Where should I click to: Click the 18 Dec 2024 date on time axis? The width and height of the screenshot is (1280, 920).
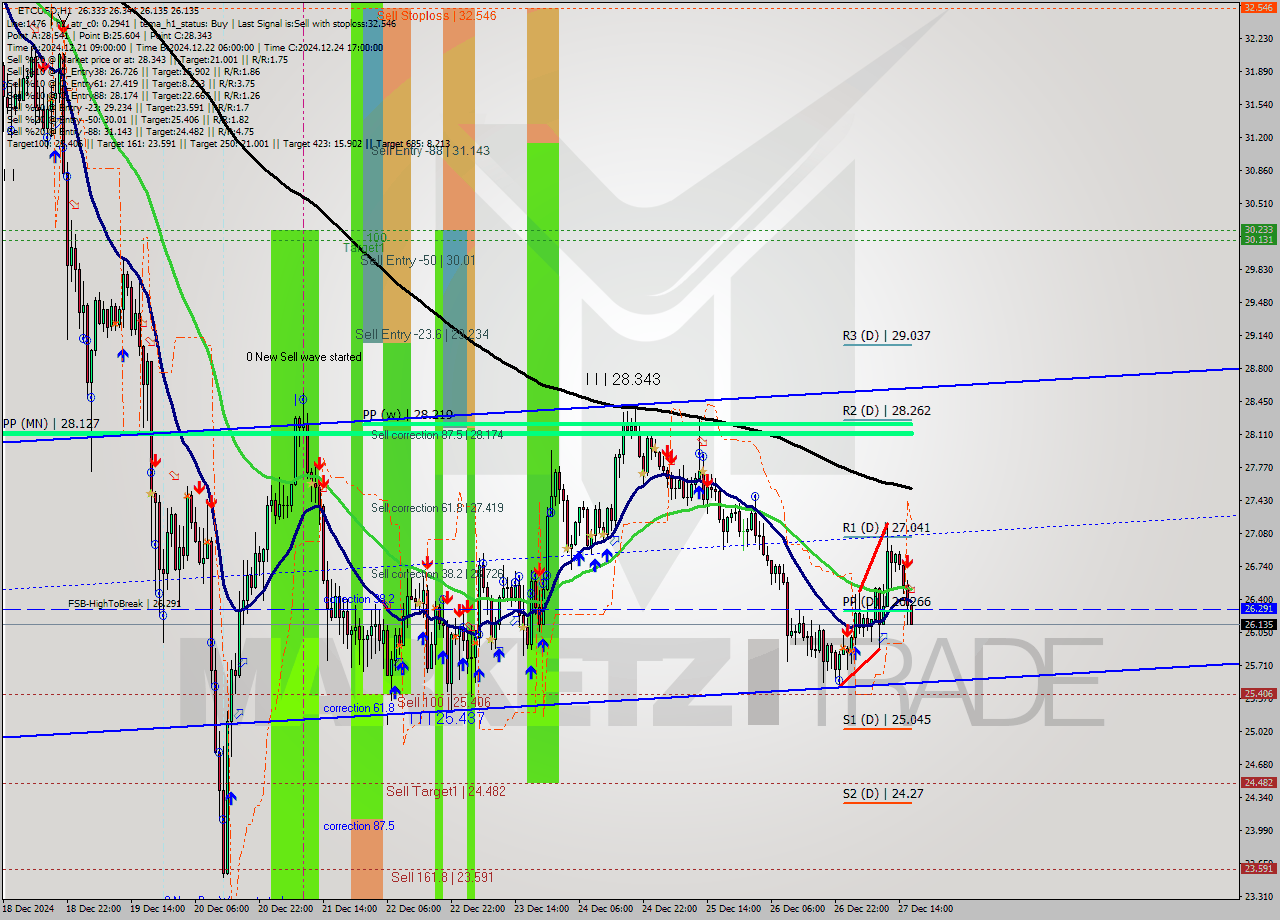[x=28, y=909]
